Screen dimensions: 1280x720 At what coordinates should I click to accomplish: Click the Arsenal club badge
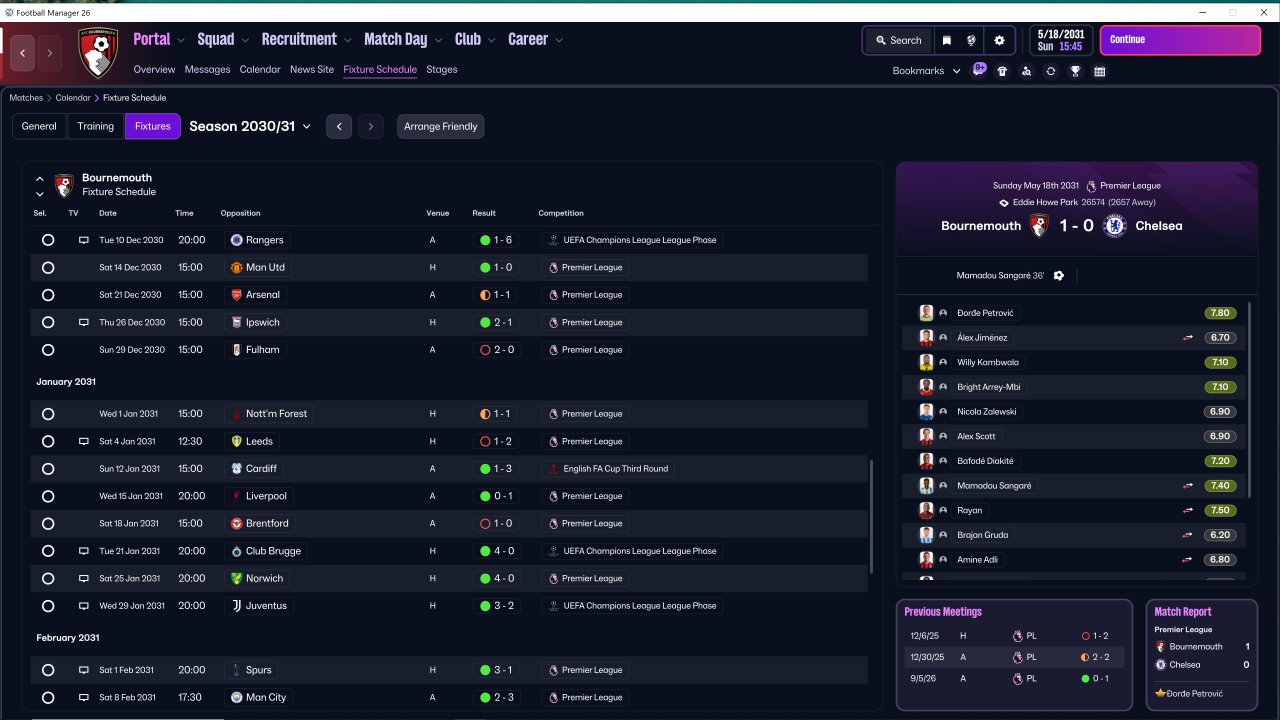coord(236,295)
